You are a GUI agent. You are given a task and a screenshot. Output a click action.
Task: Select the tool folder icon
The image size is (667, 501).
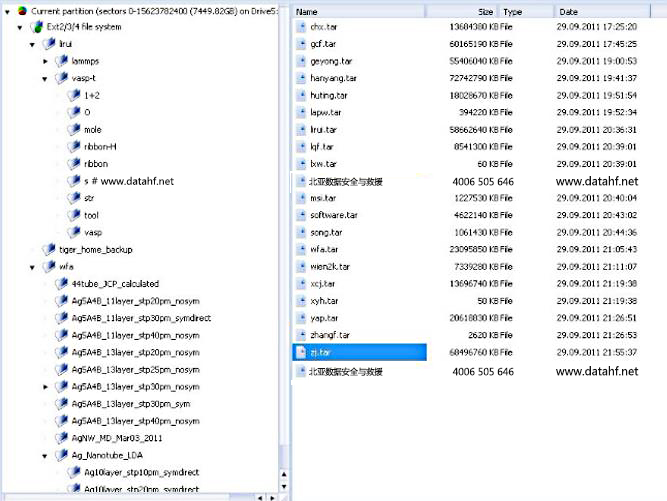[74, 215]
